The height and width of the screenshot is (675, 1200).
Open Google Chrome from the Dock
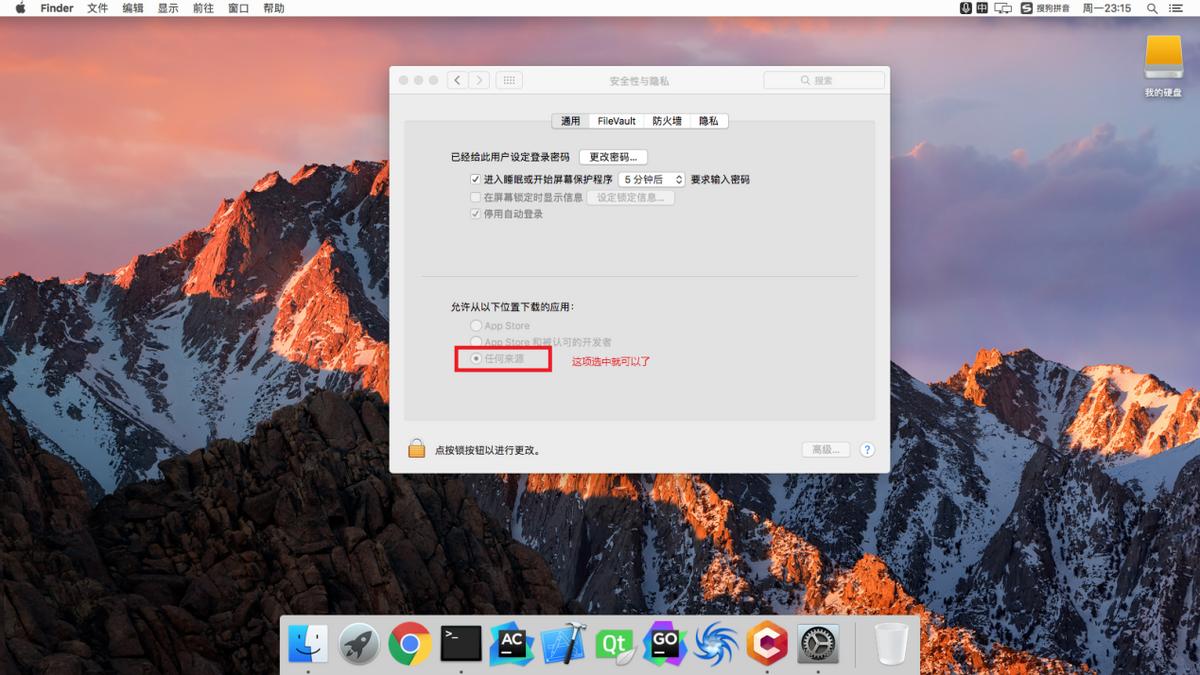[x=409, y=645]
